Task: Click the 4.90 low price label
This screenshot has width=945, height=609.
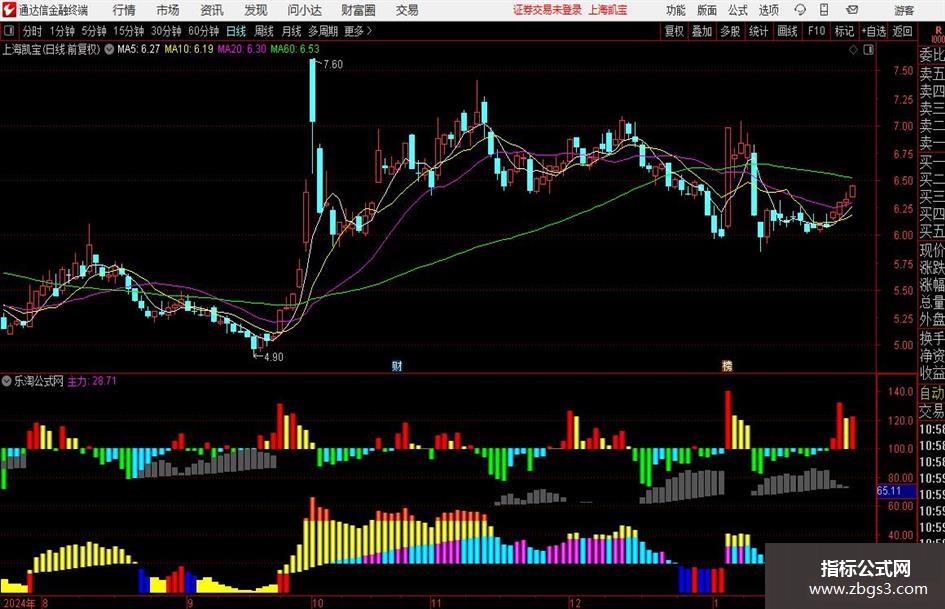Action: click(x=274, y=357)
